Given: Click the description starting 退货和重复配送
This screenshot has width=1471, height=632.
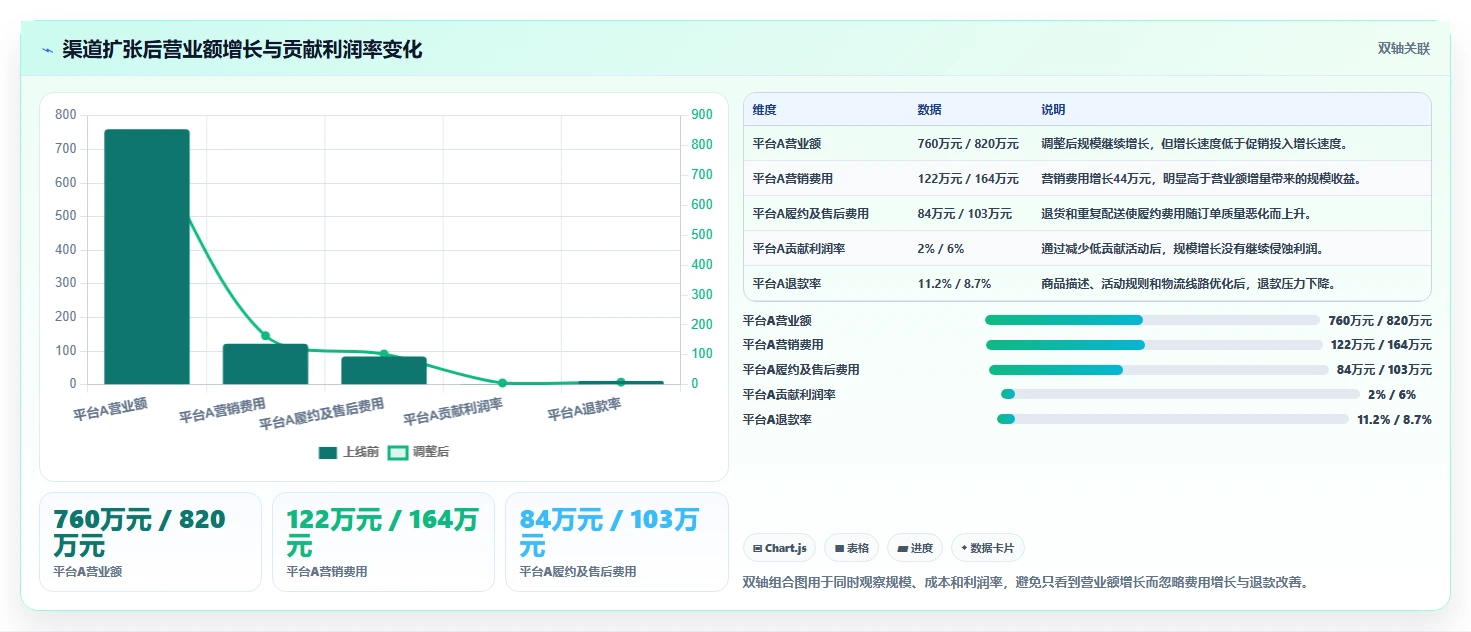Looking at the screenshot, I should tap(1176, 214).
